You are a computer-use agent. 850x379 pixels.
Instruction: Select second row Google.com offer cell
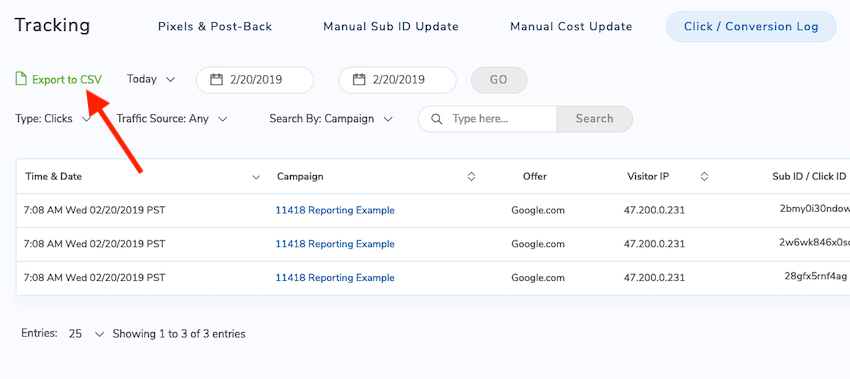(x=538, y=244)
